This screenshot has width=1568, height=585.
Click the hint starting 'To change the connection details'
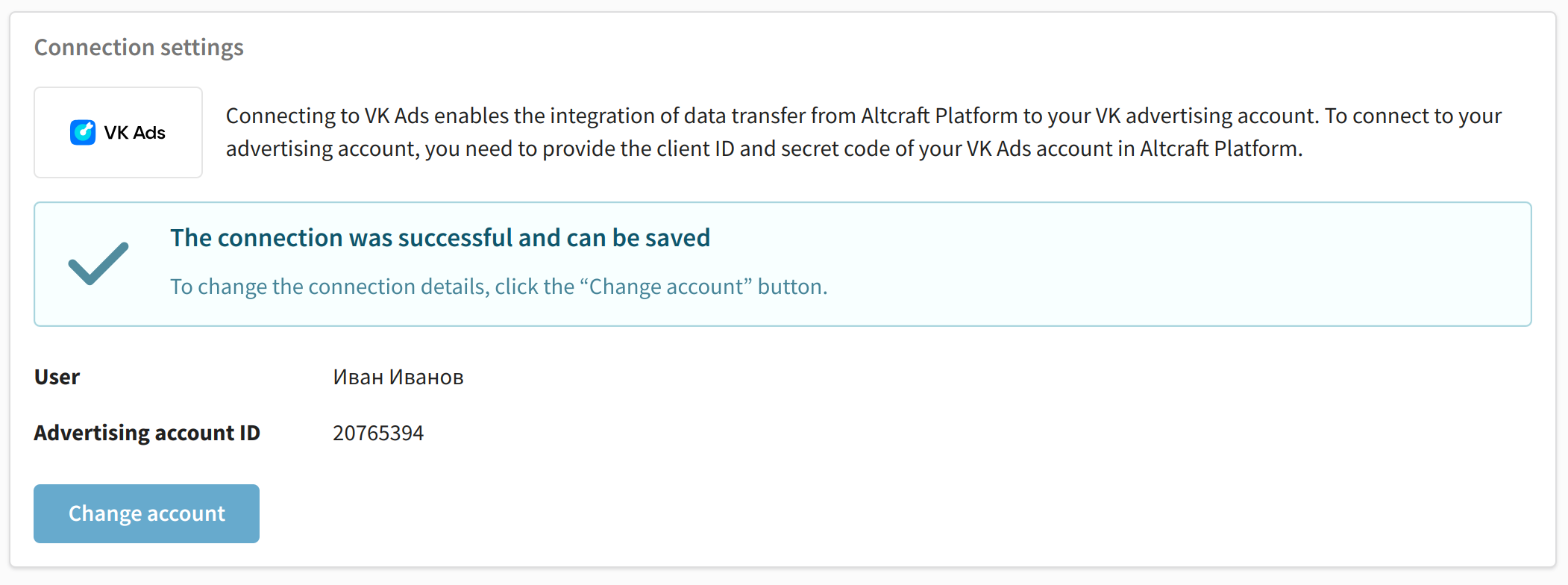(x=499, y=287)
